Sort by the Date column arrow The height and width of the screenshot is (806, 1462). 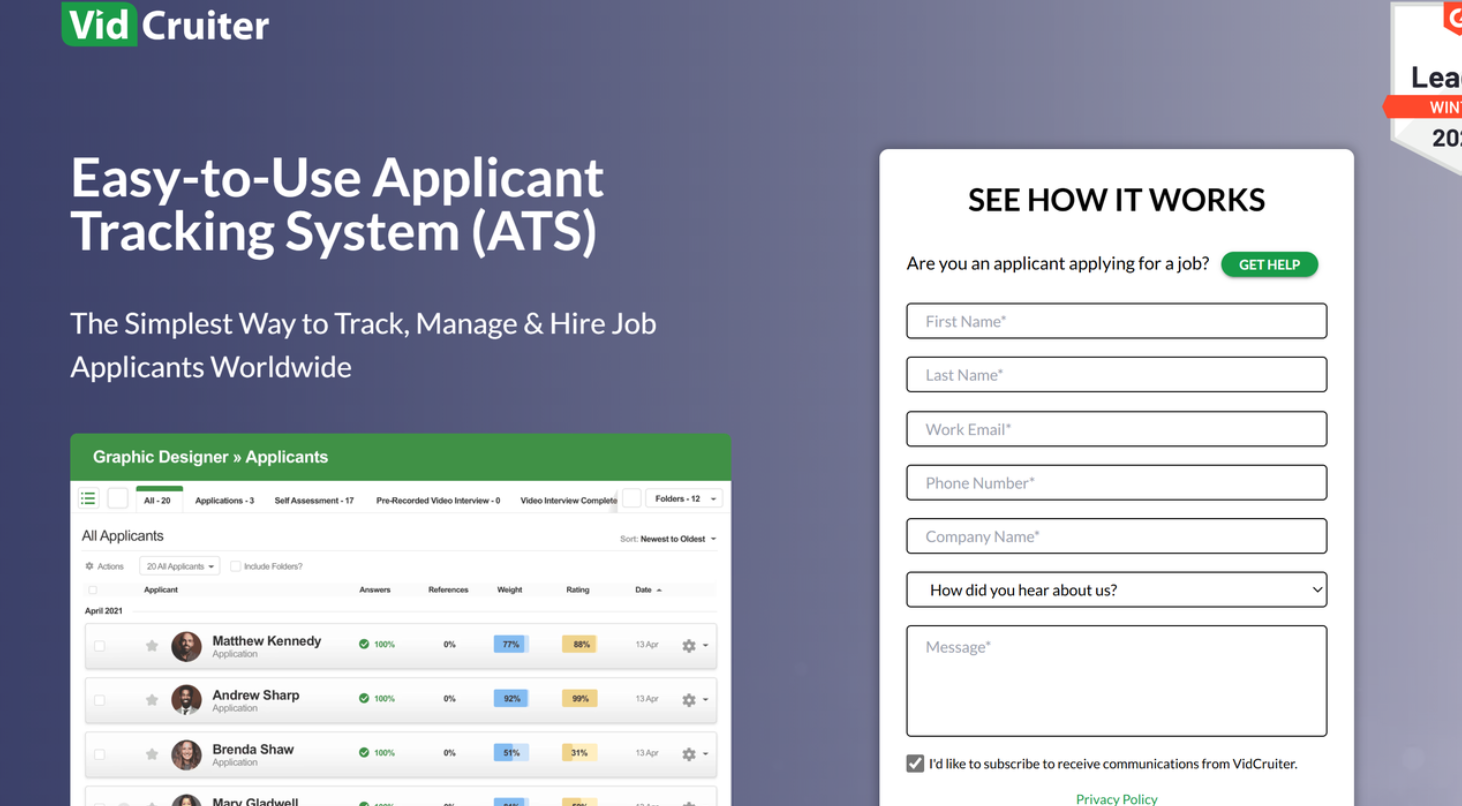pos(659,590)
